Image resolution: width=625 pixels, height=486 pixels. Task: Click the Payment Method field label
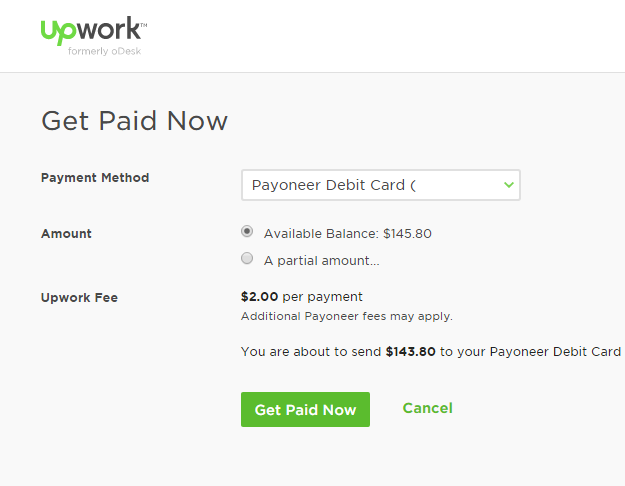click(95, 178)
